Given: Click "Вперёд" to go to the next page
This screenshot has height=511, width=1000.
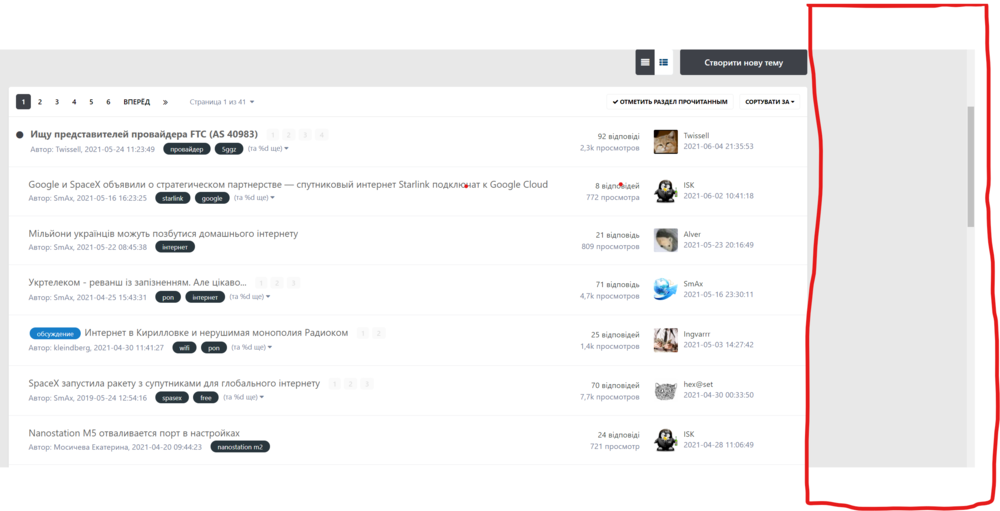Looking at the screenshot, I should tap(137, 102).
